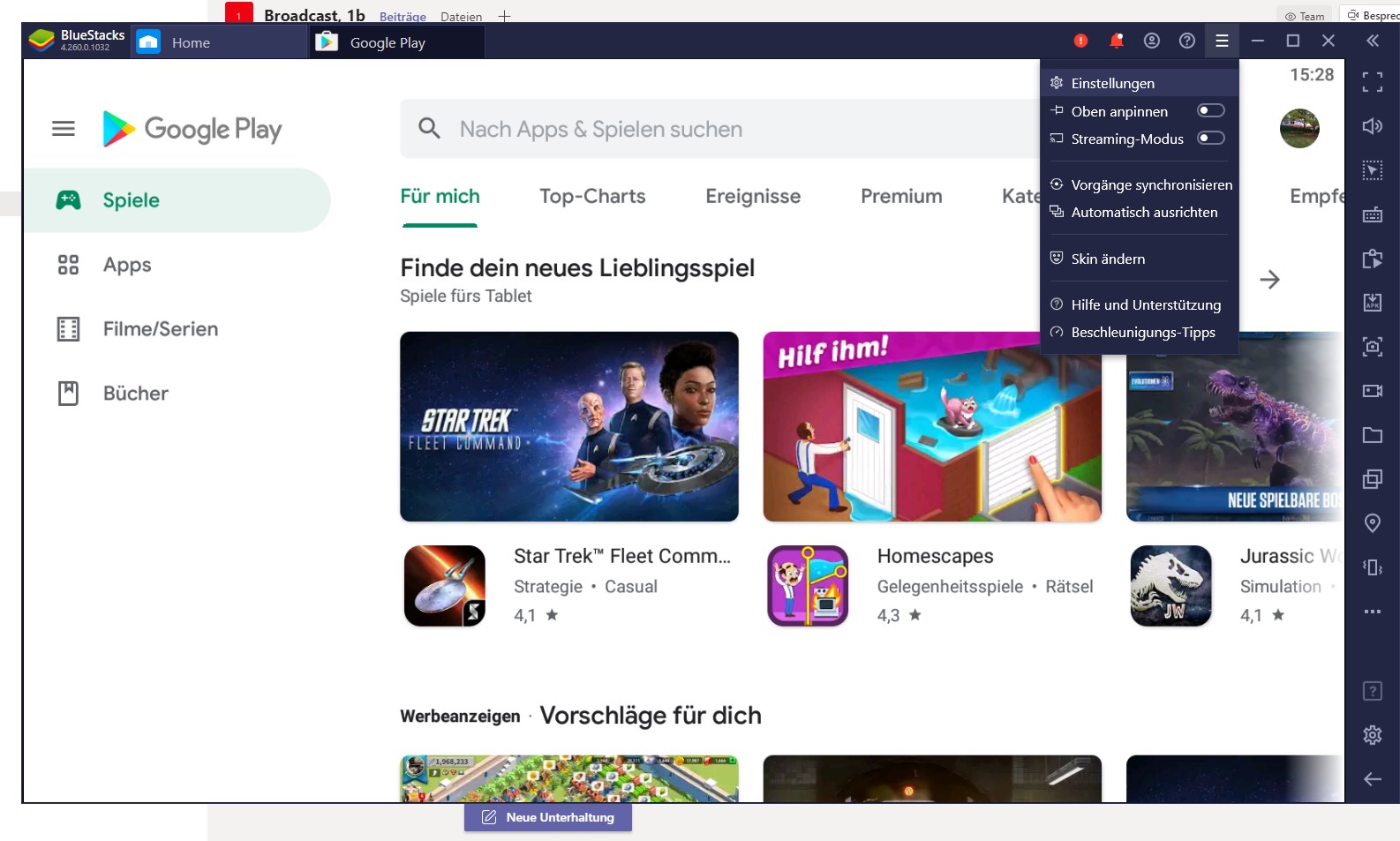The height and width of the screenshot is (841, 1400).
Task: Collapse the BlueStacks hamburger dropdown menu
Action: pyautogui.click(x=1222, y=41)
